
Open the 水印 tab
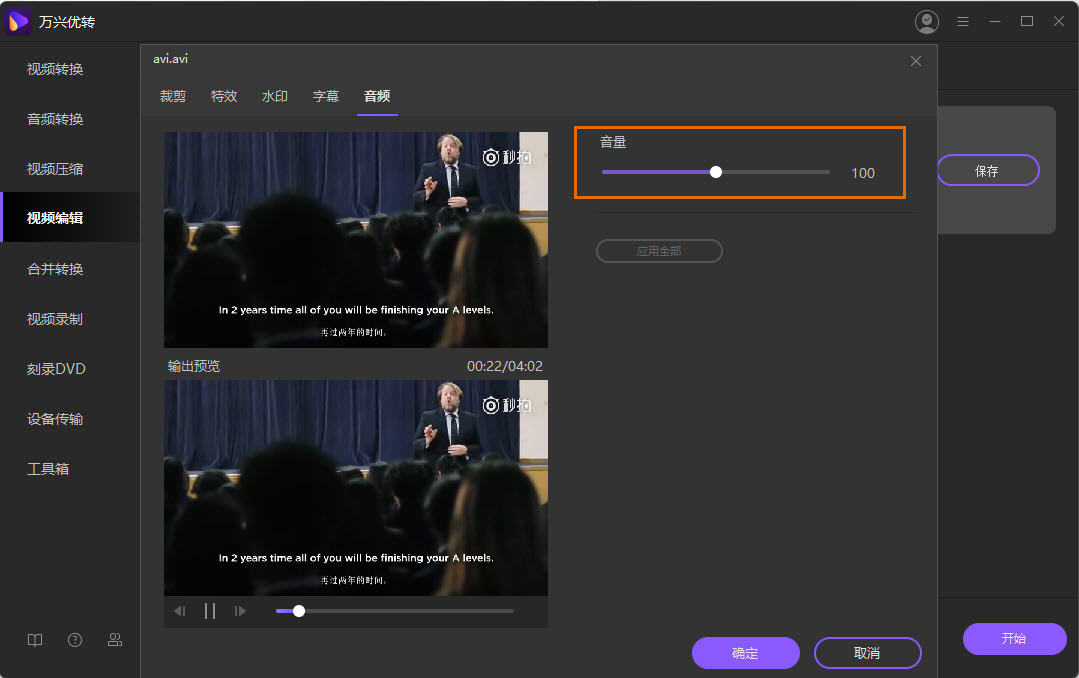tap(275, 96)
